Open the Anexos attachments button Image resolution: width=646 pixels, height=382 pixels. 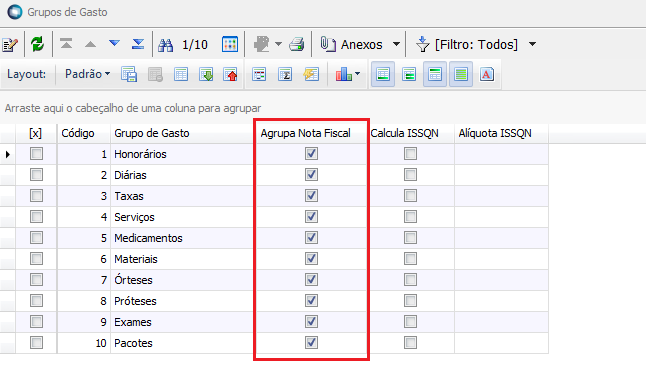pos(351,44)
